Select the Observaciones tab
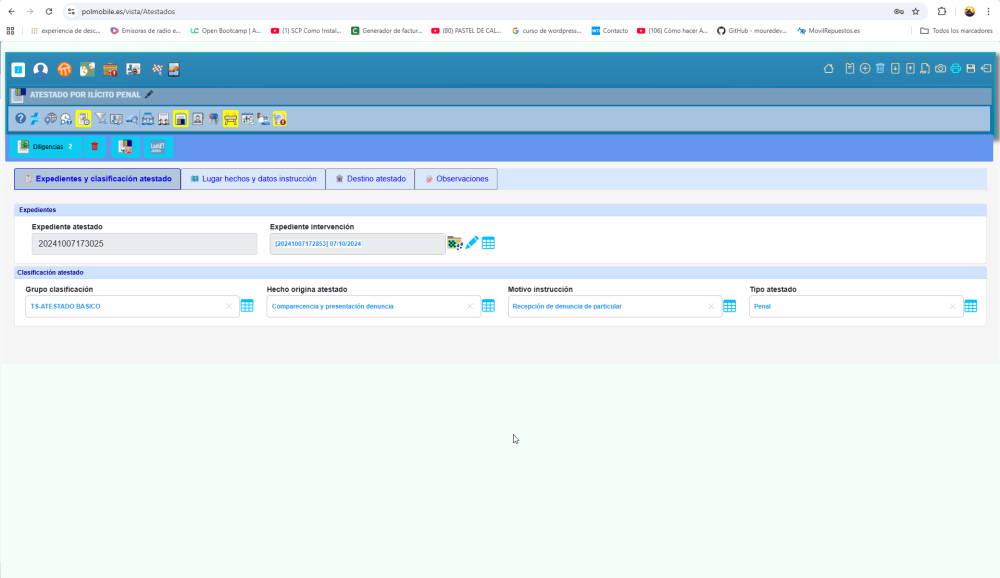Viewport: 1000px width, 578px height. pos(456,179)
